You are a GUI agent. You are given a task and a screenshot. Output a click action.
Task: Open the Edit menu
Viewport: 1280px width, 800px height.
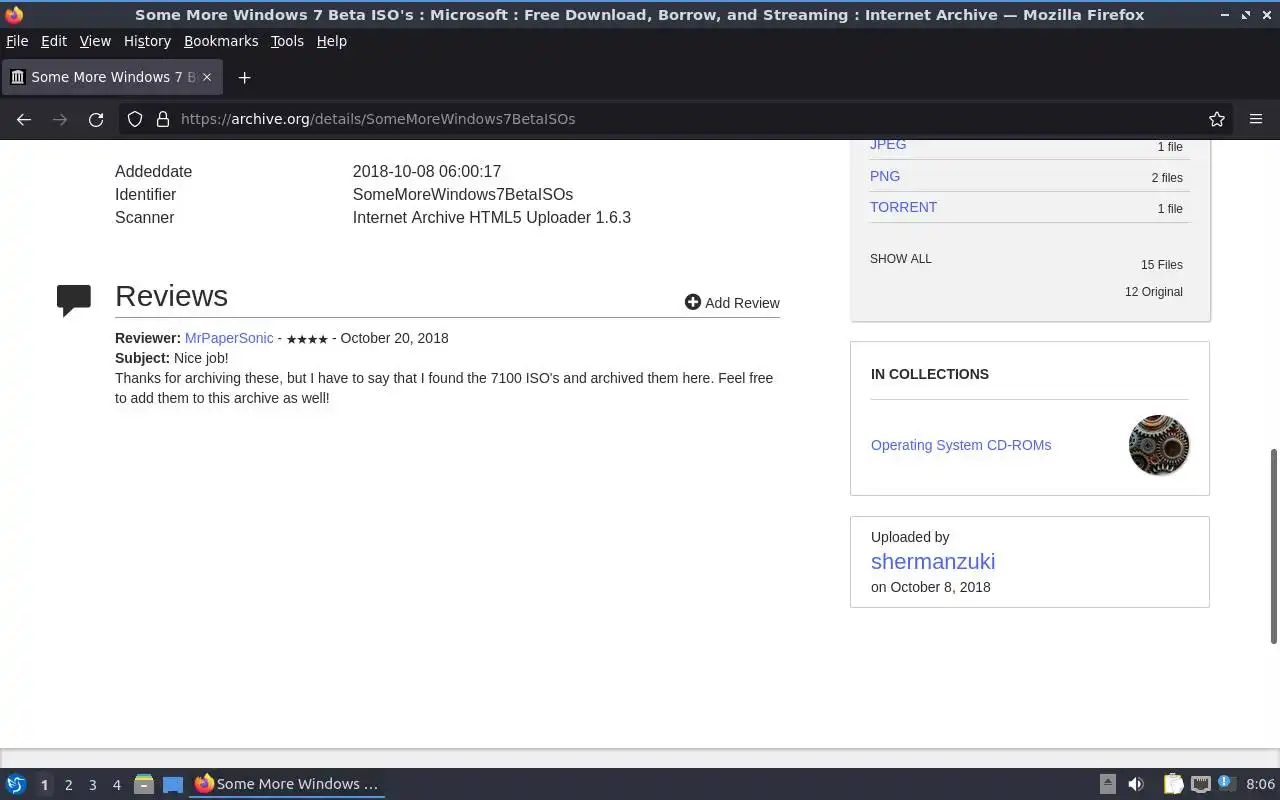(54, 41)
